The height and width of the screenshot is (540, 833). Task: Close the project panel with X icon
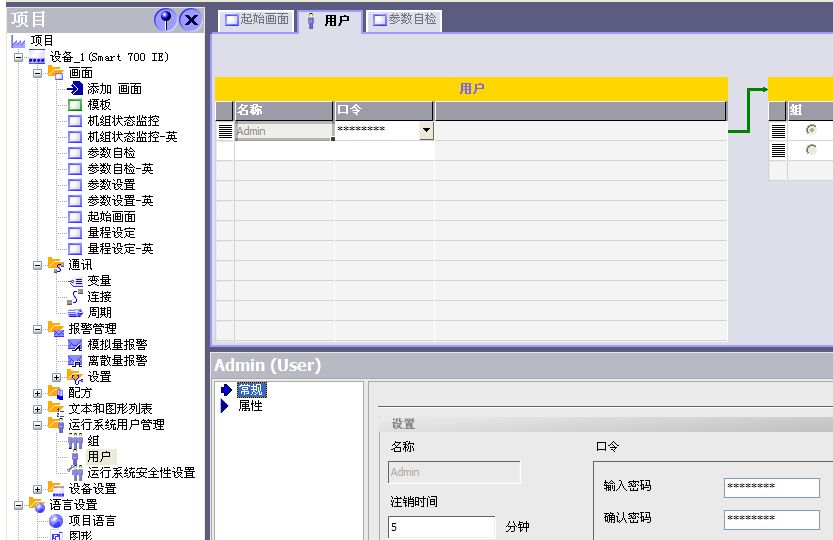pyautogui.click(x=190, y=20)
